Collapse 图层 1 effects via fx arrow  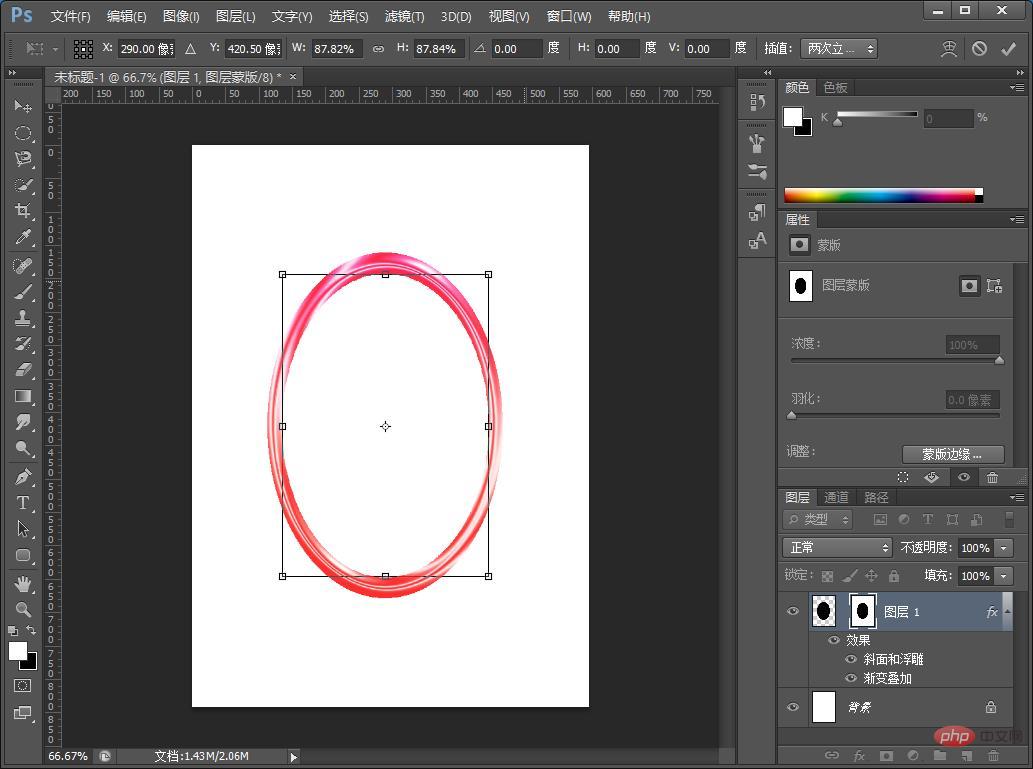tap(1007, 612)
